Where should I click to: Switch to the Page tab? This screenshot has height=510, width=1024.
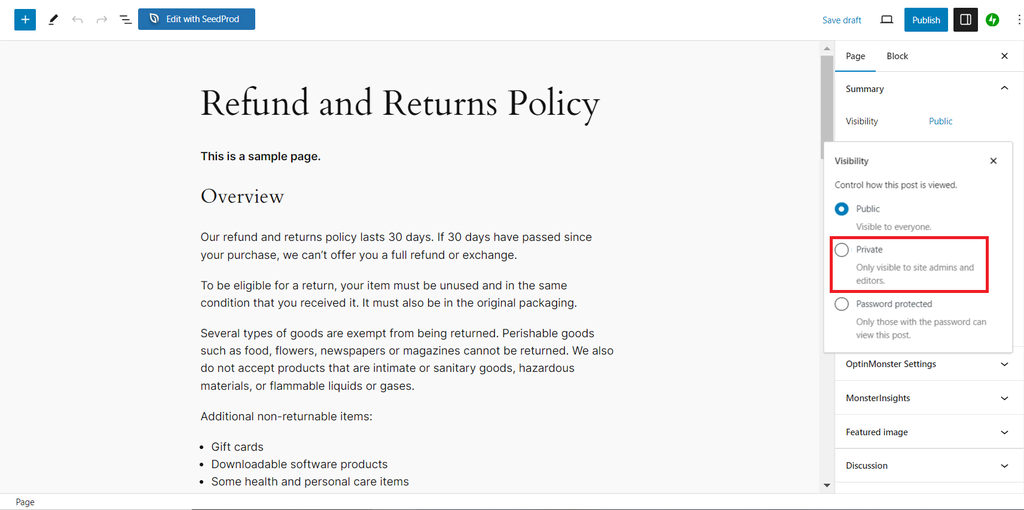855,56
